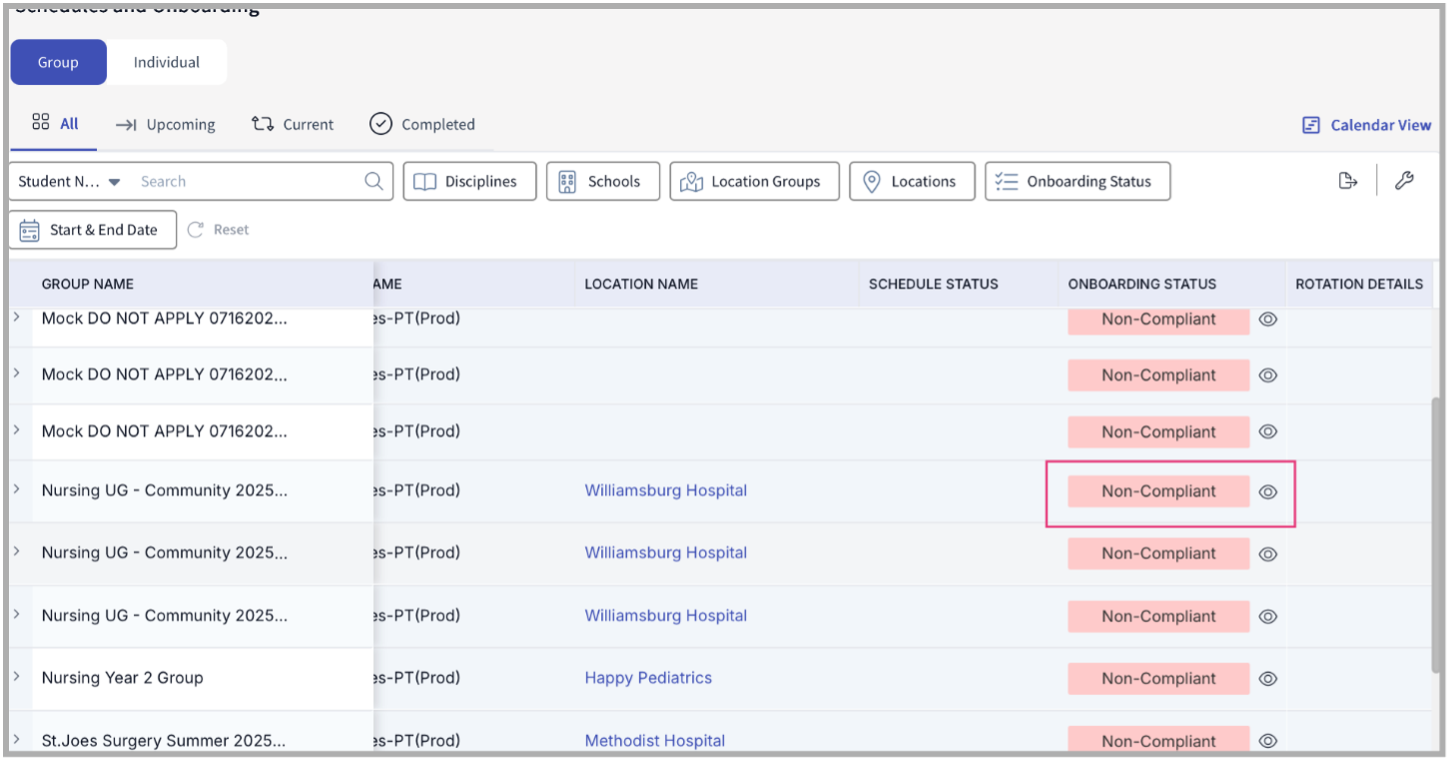The image size is (1451, 760).
Task: Switch to the Completed tab
Action: [x=422, y=125]
